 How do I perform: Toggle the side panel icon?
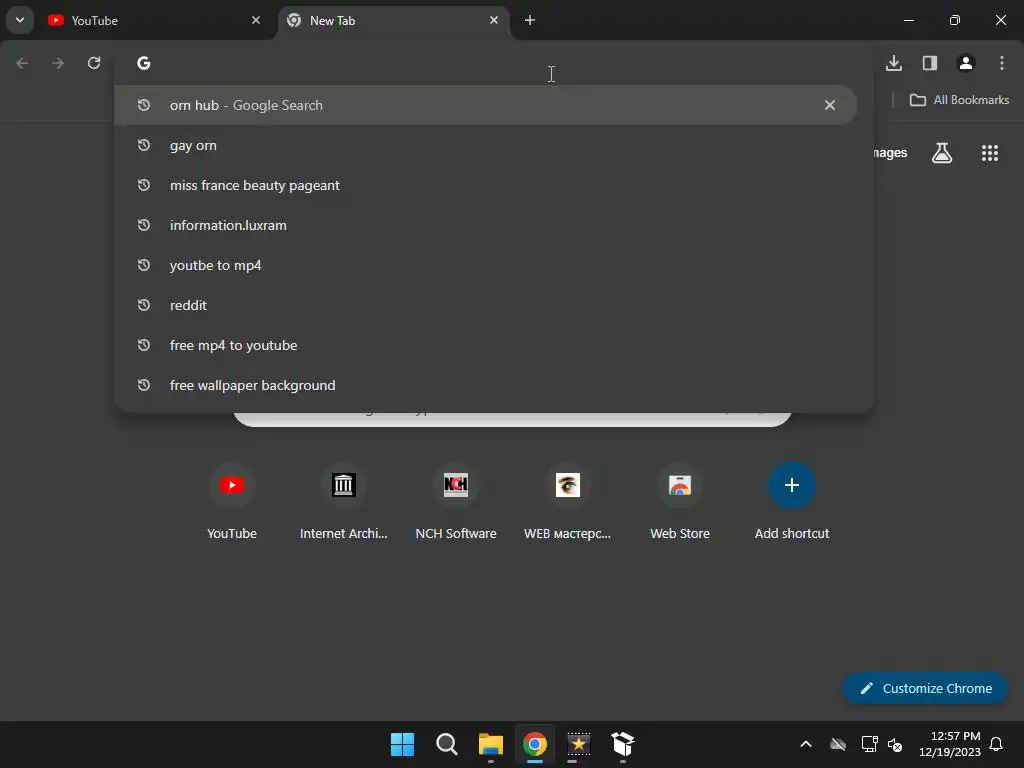pos(930,63)
